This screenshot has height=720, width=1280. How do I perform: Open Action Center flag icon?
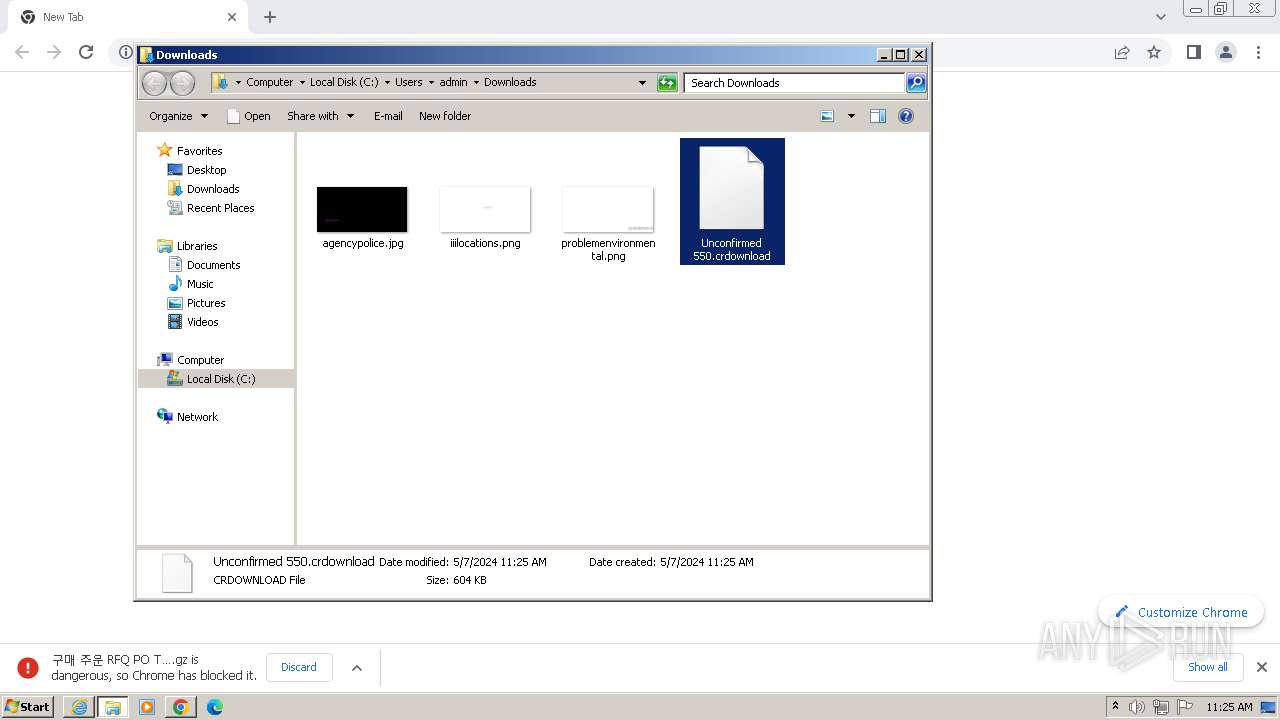click(1185, 707)
